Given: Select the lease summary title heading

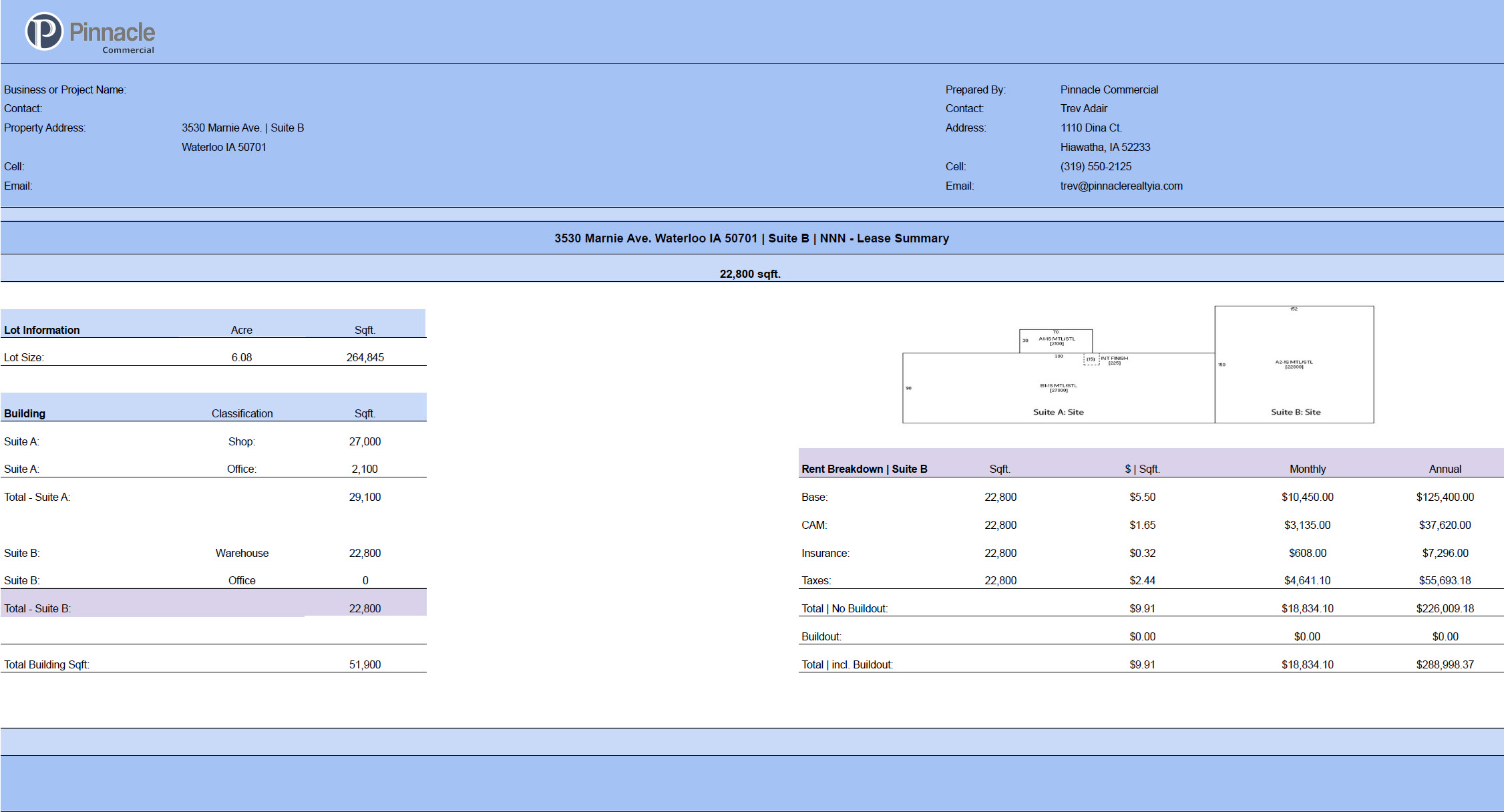Looking at the screenshot, I should point(751,238).
